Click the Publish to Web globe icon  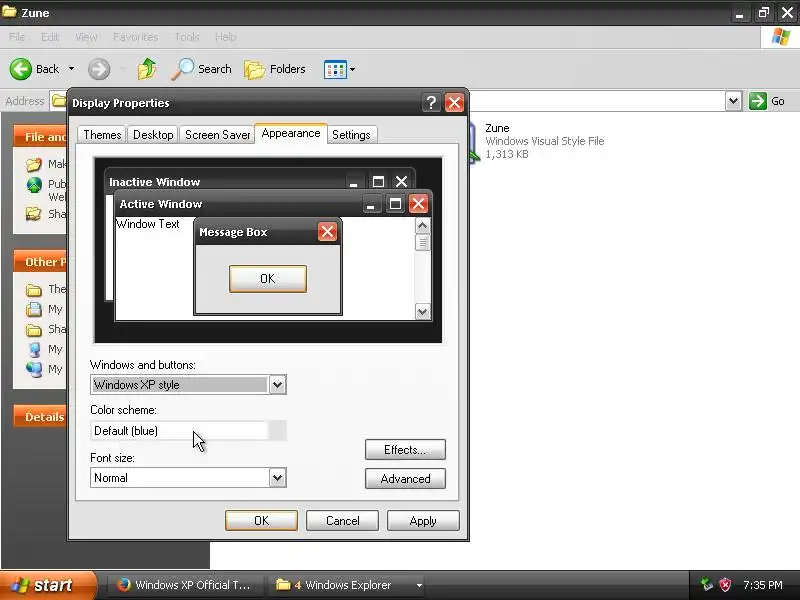(x=34, y=185)
